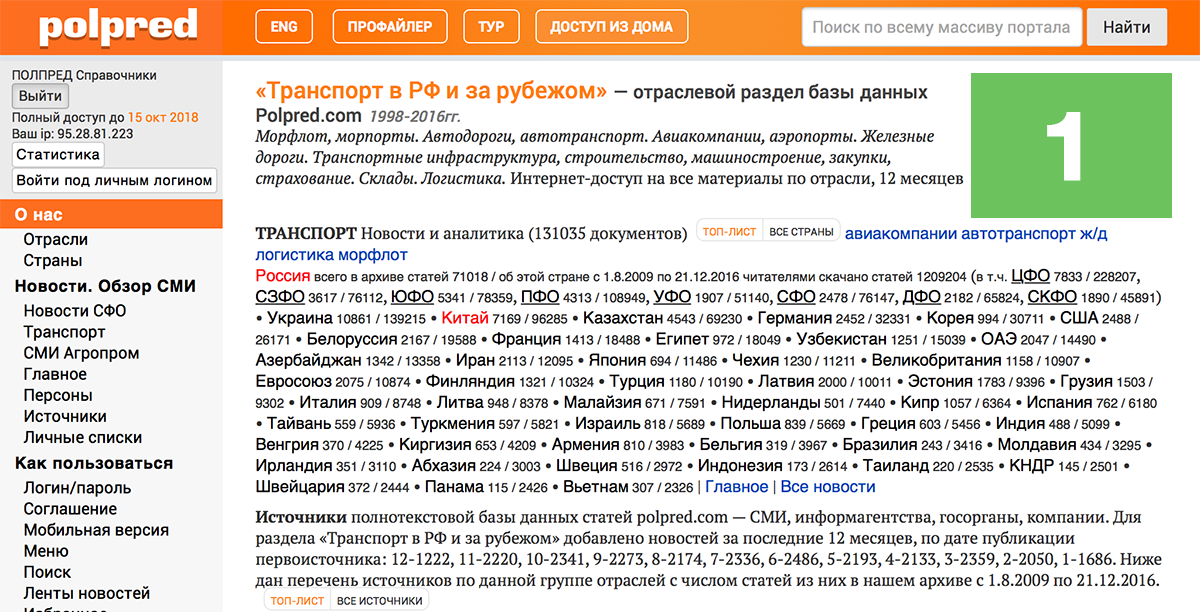Click the blue Главное link after Вьетнам
The image size is (1200, 612).
[x=737, y=487]
